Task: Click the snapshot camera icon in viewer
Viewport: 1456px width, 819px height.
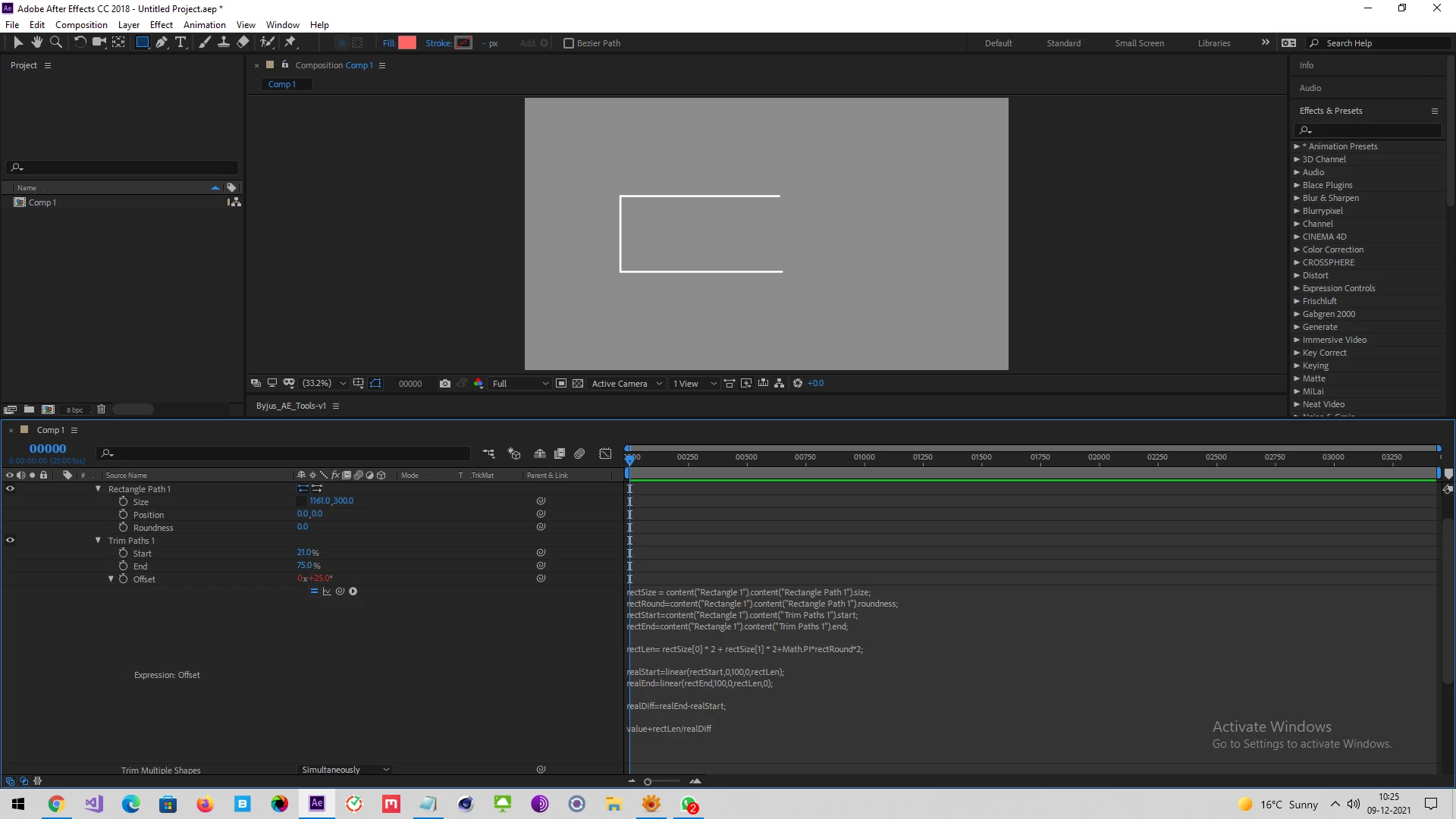Action: coord(444,384)
